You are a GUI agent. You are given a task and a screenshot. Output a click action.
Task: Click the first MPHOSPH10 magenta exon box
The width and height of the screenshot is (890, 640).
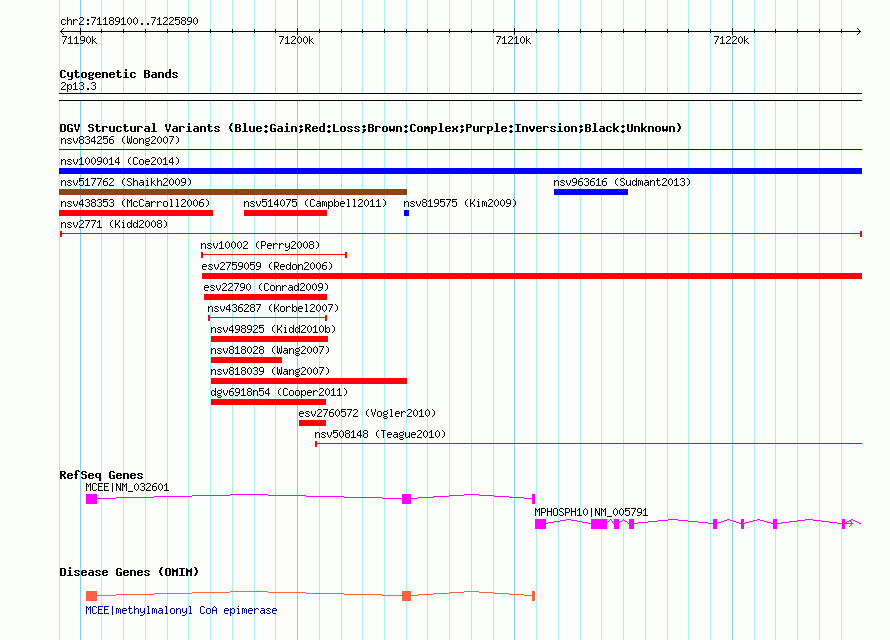point(540,524)
